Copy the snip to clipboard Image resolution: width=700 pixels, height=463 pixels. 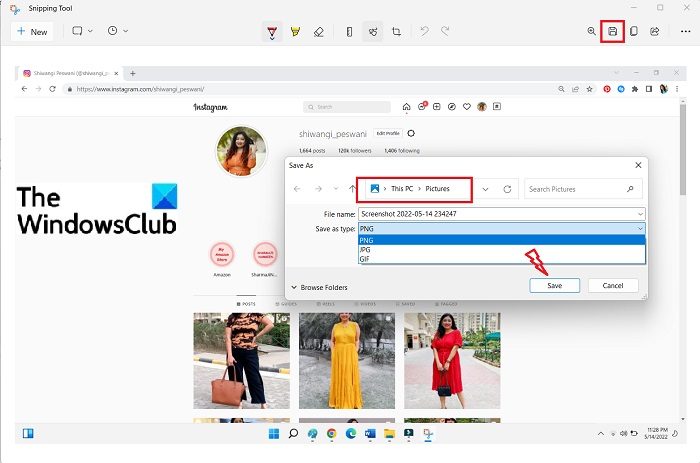tap(633, 31)
